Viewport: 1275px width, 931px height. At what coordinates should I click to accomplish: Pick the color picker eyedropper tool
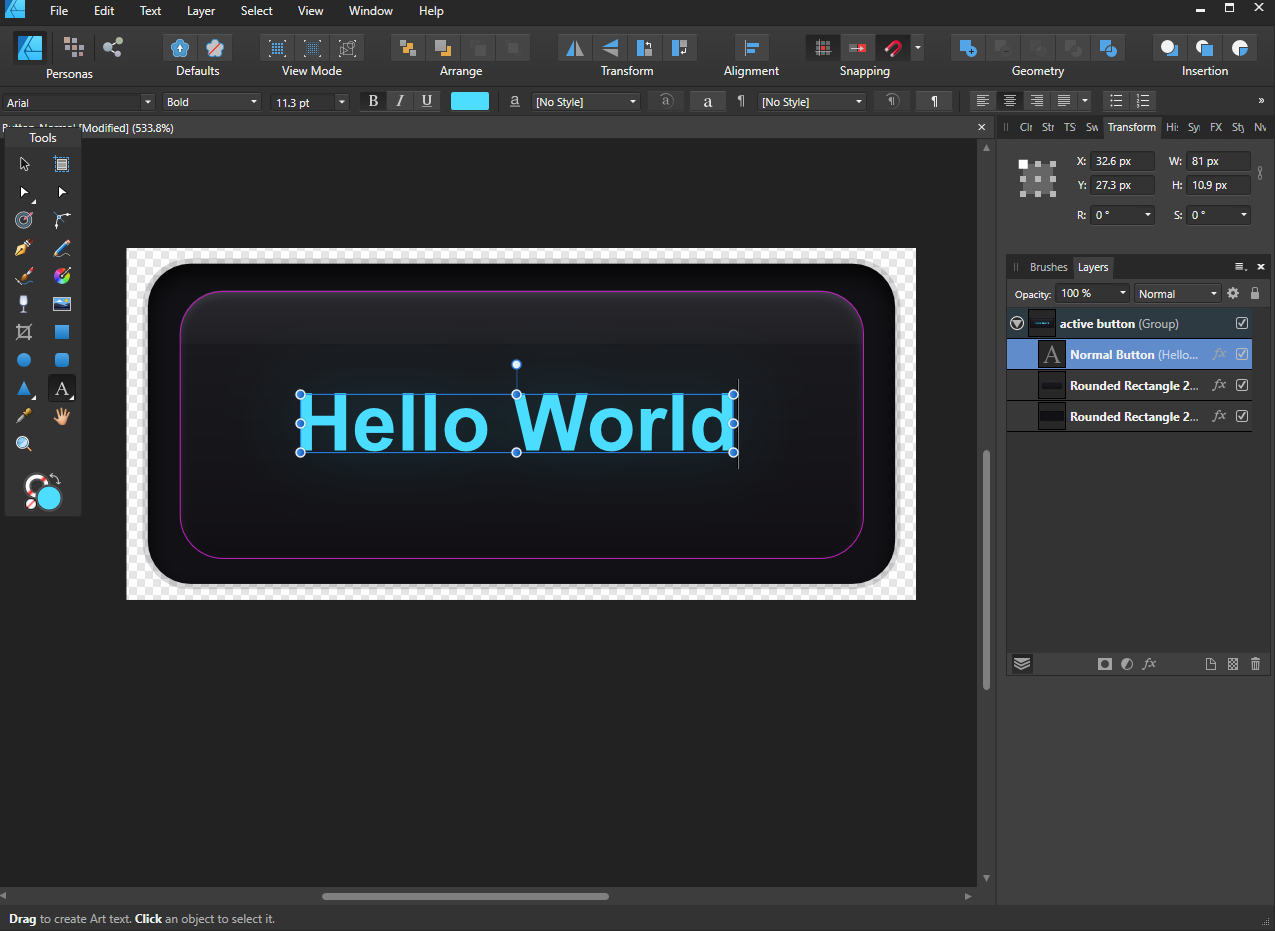click(24, 416)
